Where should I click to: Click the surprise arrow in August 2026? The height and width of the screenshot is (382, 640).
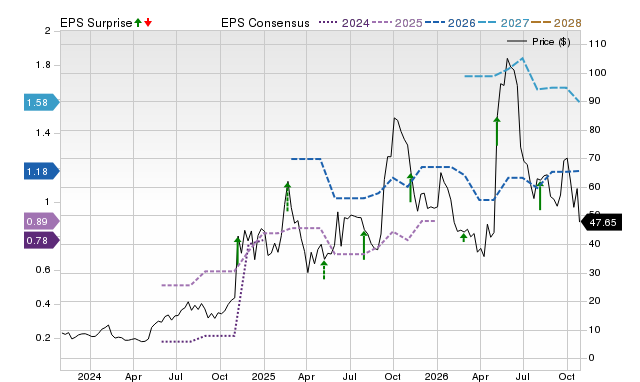(540, 196)
